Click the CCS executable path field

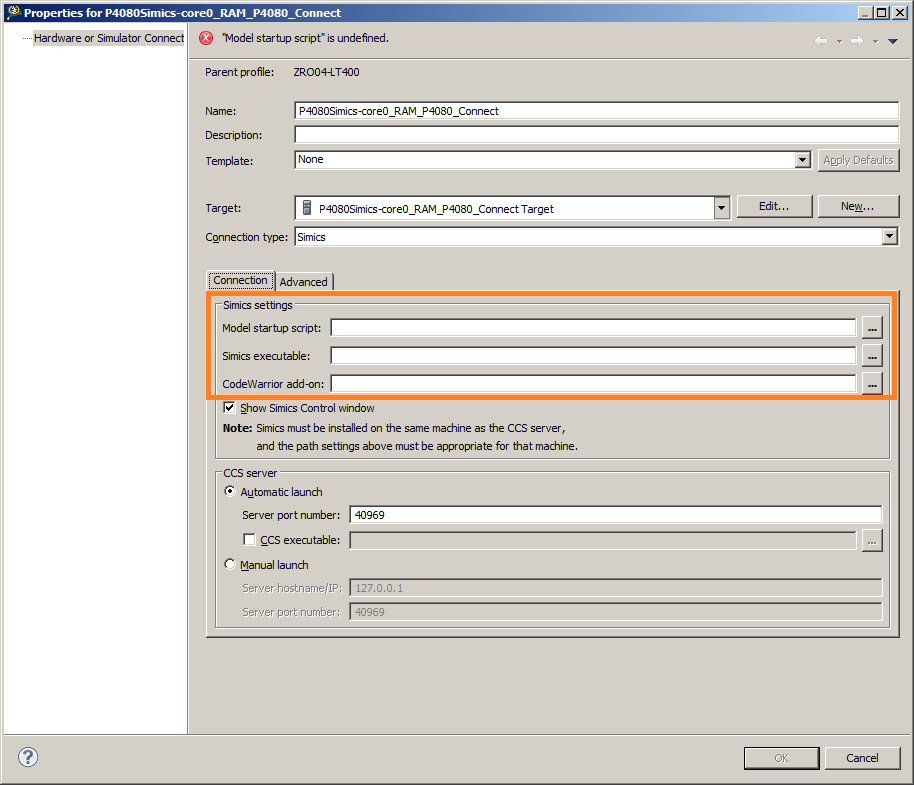coord(603,540)
